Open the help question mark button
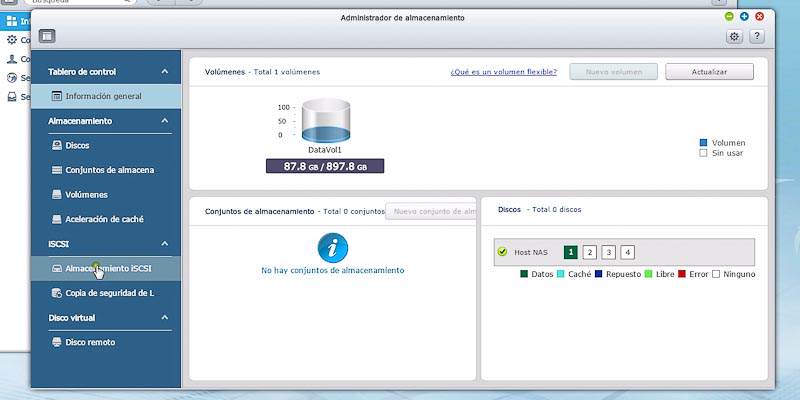800x400 pixels. tap(757, 36)
